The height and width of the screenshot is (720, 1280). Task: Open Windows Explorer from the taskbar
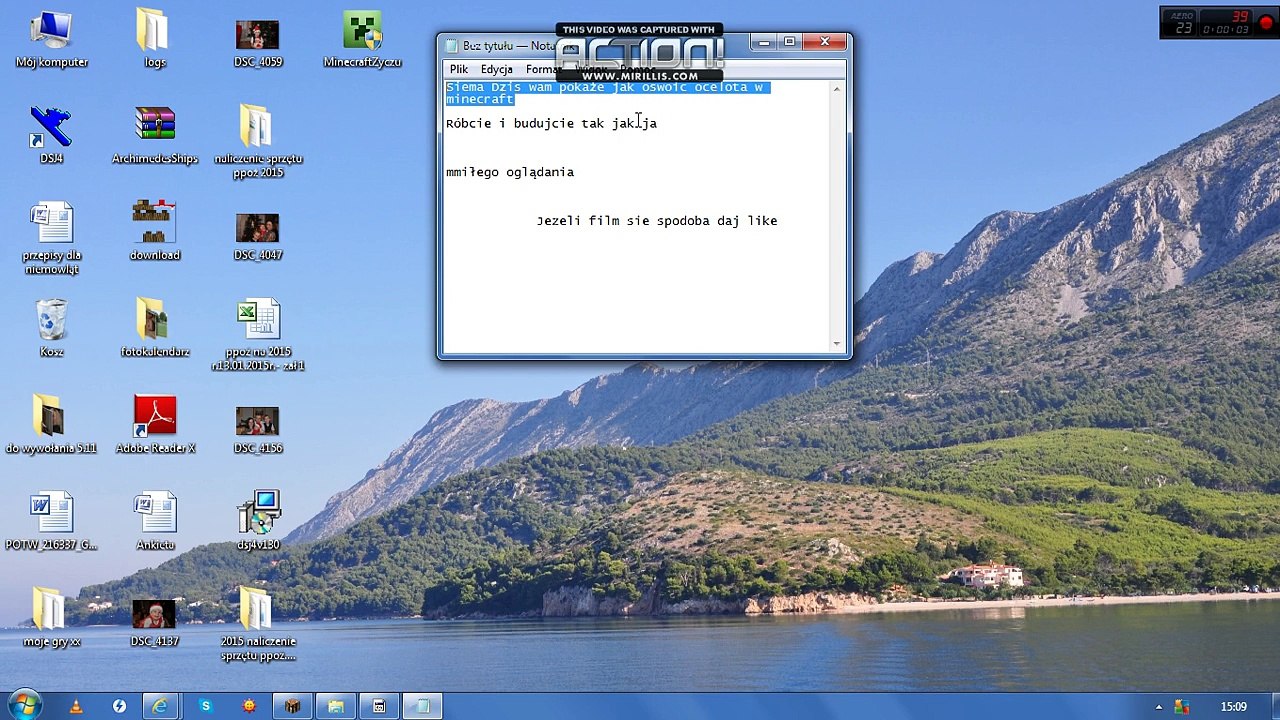336,706
